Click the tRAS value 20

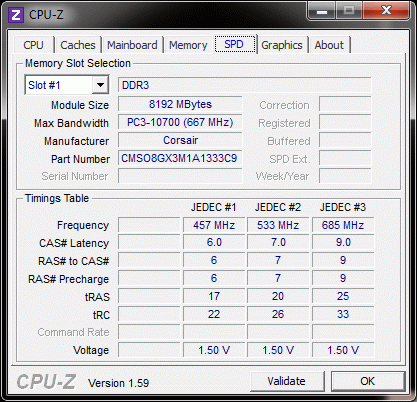point(278,296)
